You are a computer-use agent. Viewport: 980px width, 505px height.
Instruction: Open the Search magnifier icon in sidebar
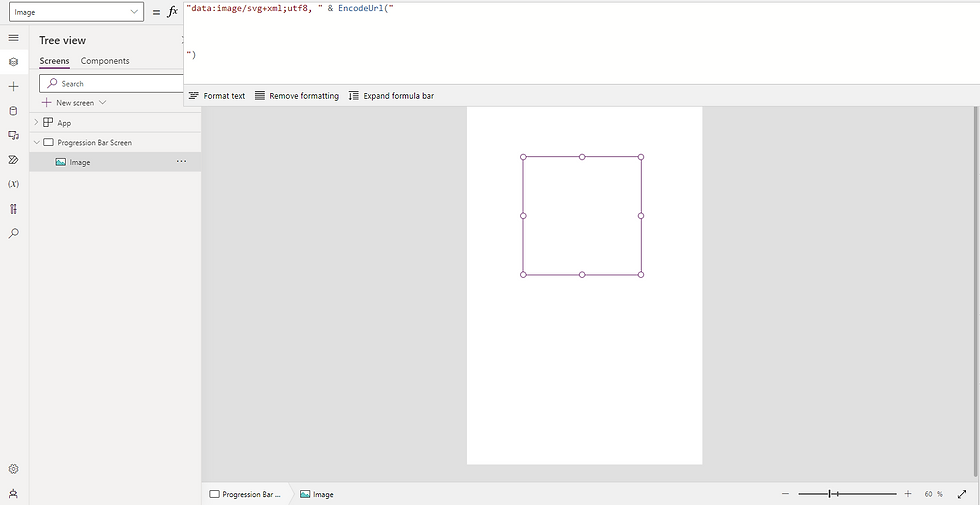point(13,233)
